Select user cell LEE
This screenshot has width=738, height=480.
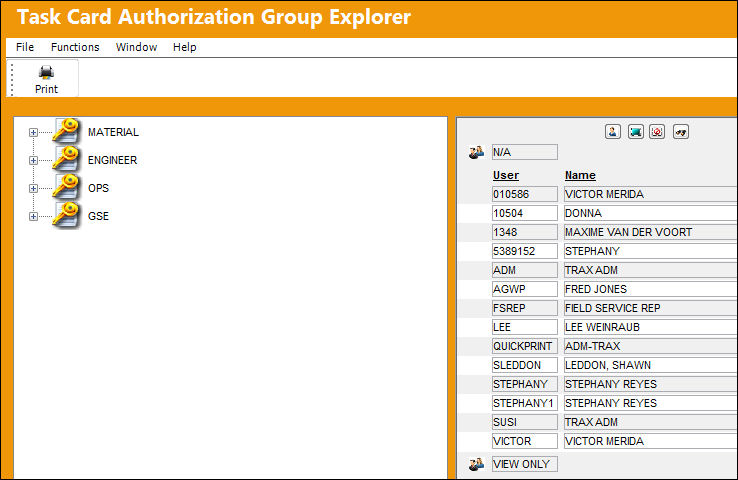[x=525, y=327]
